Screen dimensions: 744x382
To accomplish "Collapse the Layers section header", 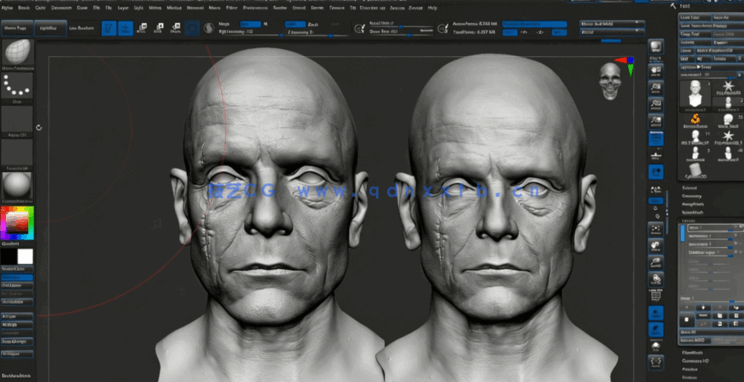I will pos(687,221).
